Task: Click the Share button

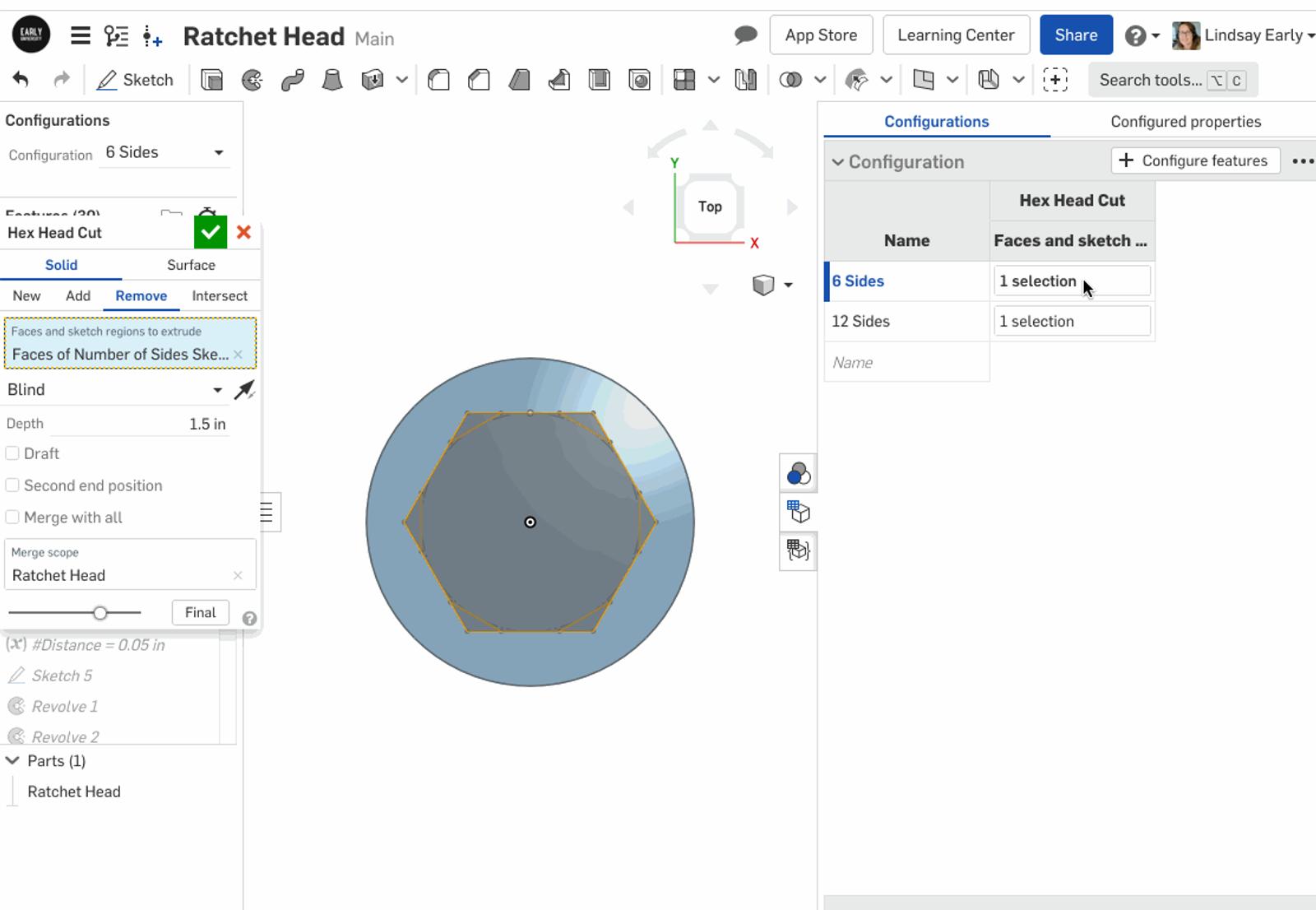Action: click(x=1076, y=35)
